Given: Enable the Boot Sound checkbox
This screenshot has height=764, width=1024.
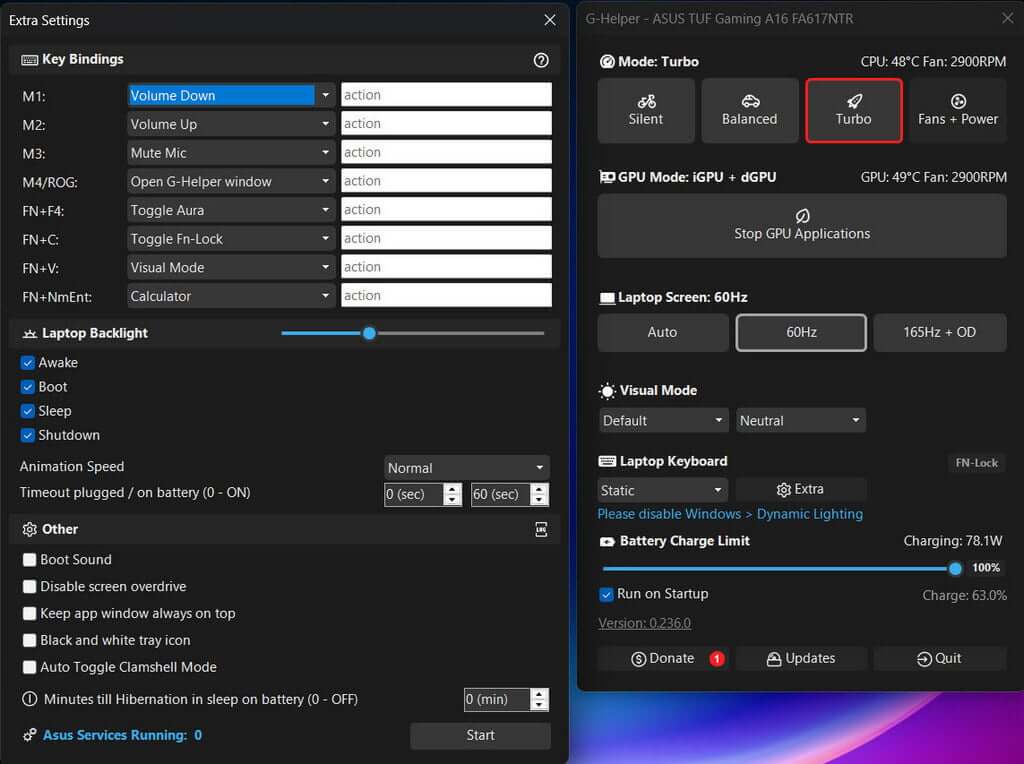Looking at the screenshot, I should (30, 560).
